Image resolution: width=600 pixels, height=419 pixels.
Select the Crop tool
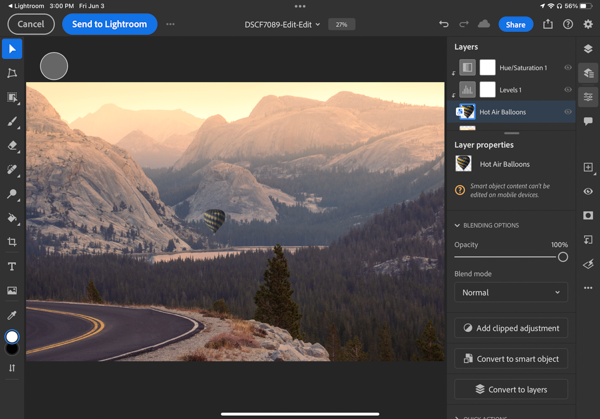tap(12, 242)
